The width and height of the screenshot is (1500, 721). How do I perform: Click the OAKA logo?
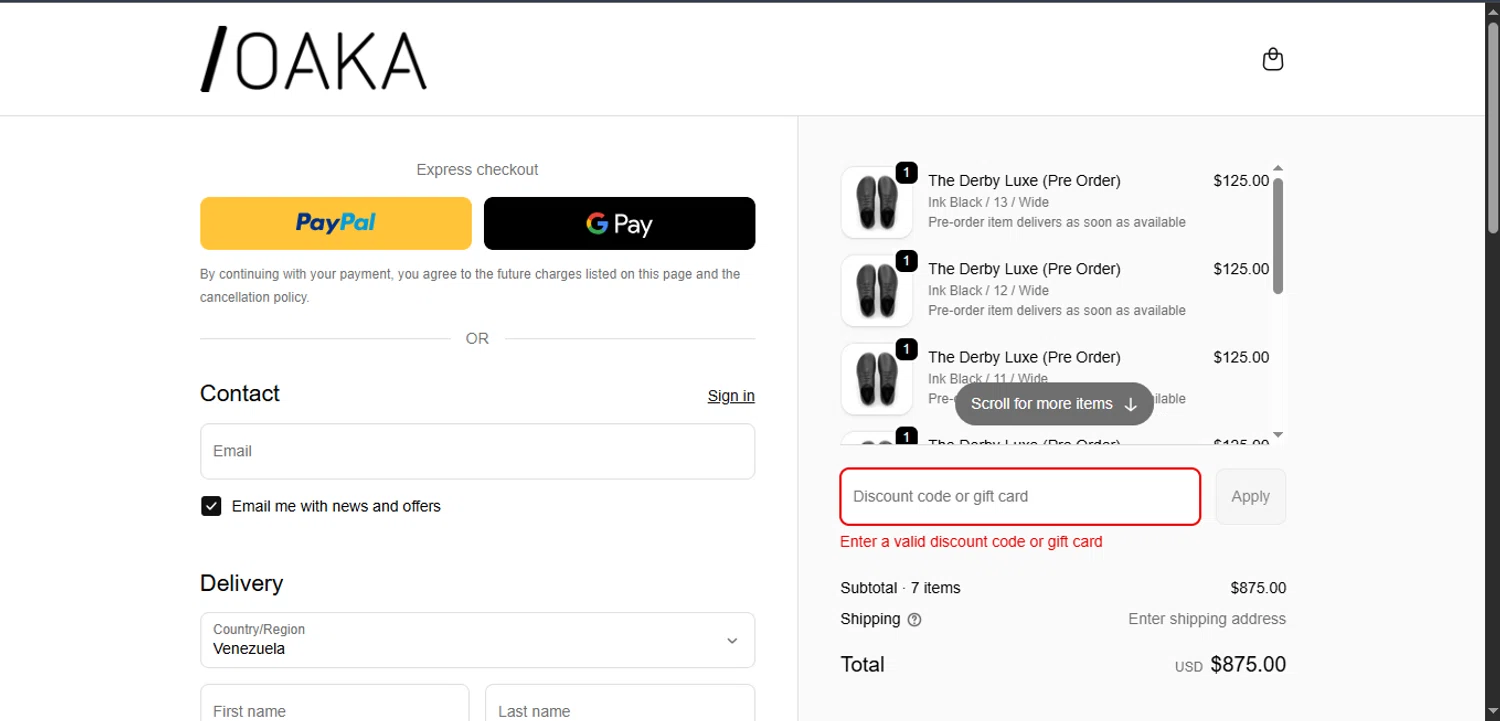[x=314, y=60]
